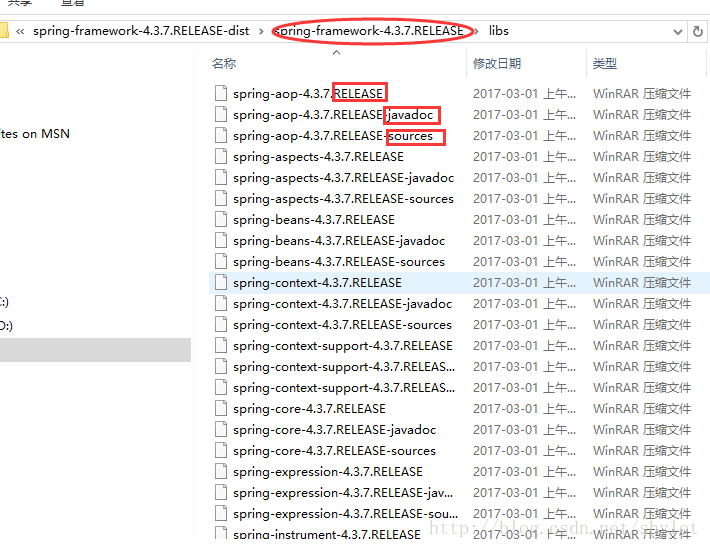Sort files by 修改日期 column header
The height and width of the screenshot is (548, 710).
[497, 63]
